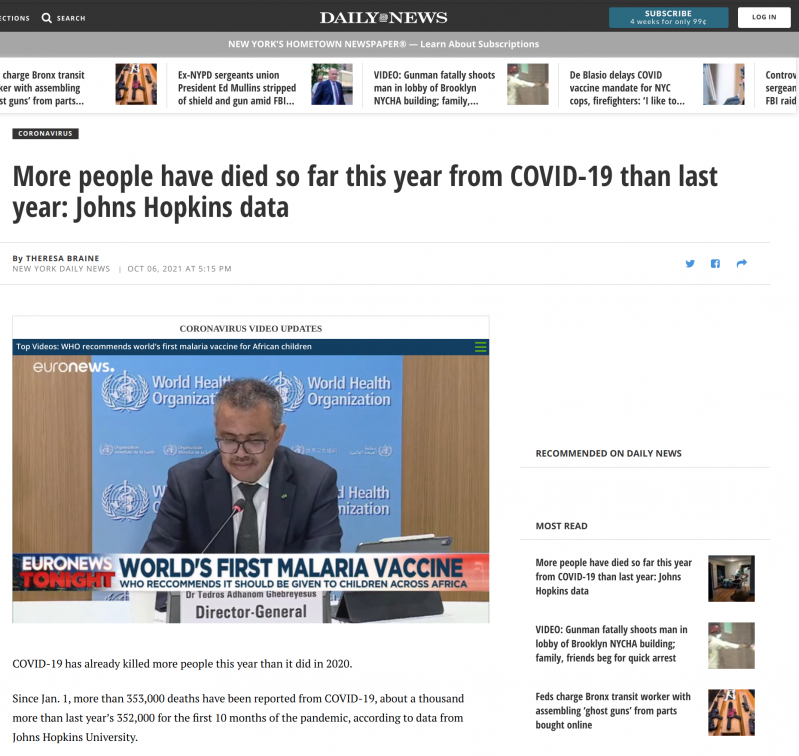Click the main article headline

pyautogui.click(x=365, y=192)
